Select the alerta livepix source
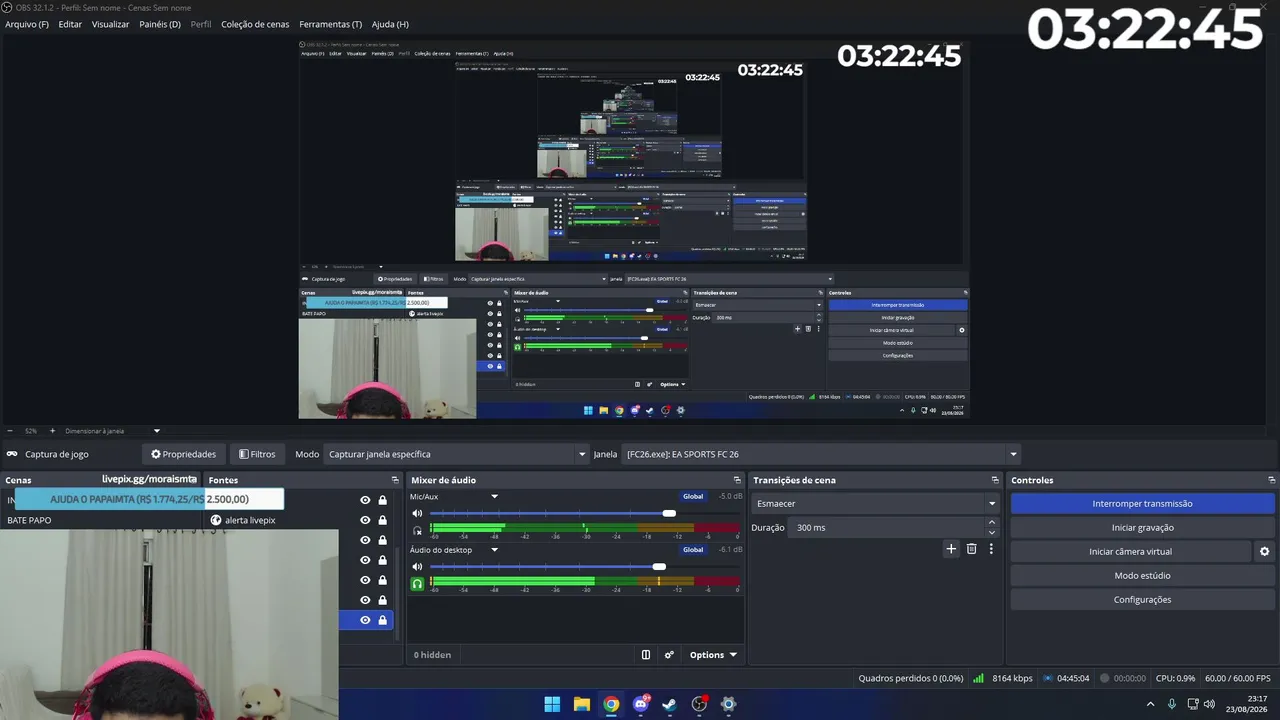 pyautogui.click(x=249, y=520)
